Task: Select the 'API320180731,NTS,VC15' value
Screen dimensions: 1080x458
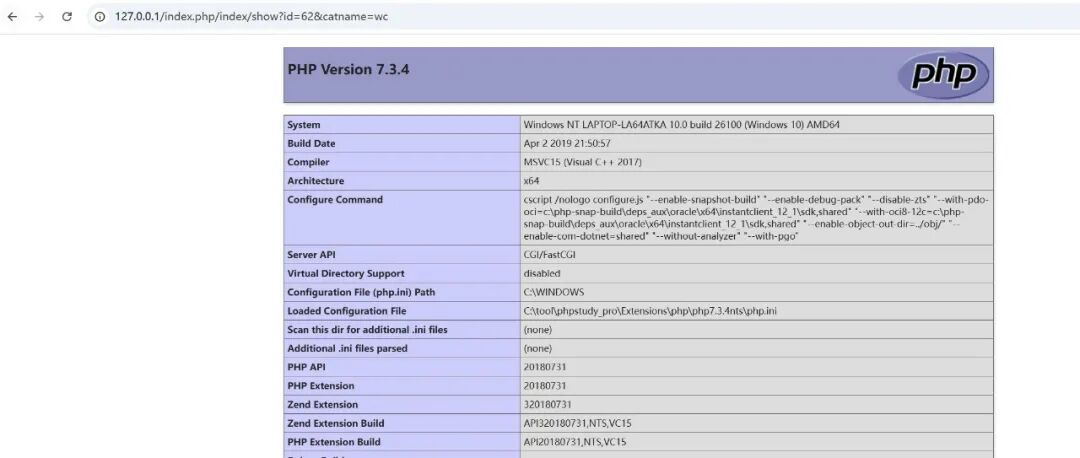Action: (x=578, y=422)
